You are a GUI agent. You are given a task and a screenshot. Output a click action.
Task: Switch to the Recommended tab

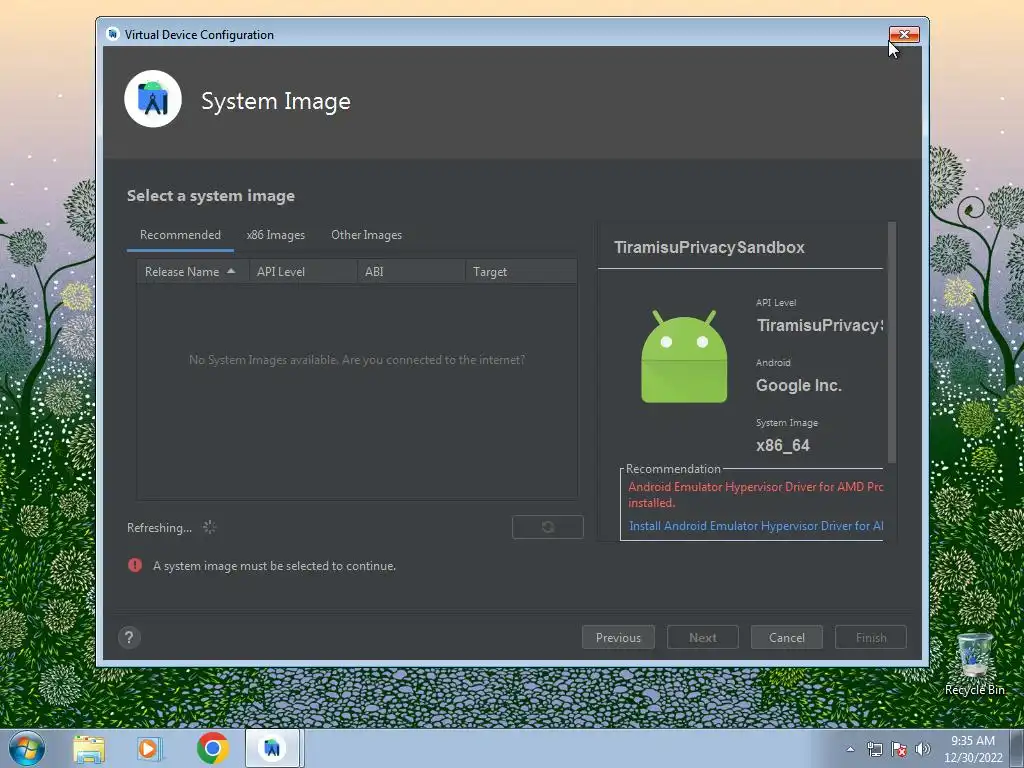point(180,235)
